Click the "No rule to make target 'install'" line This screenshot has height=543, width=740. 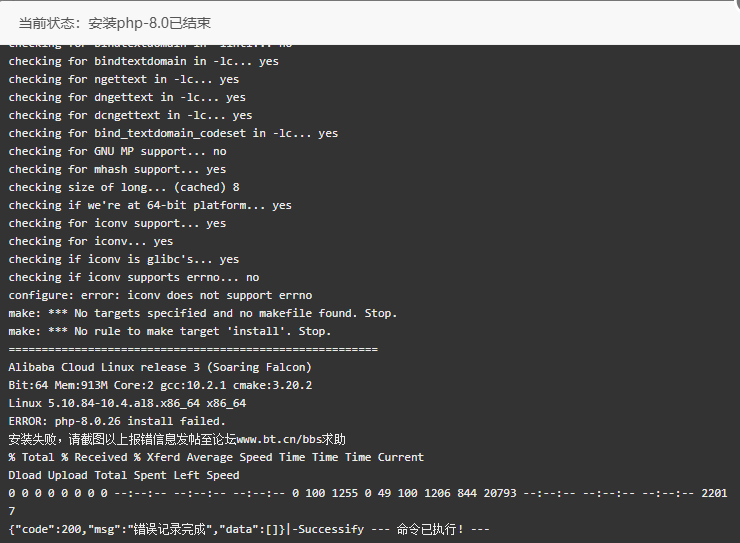[170, 331]
